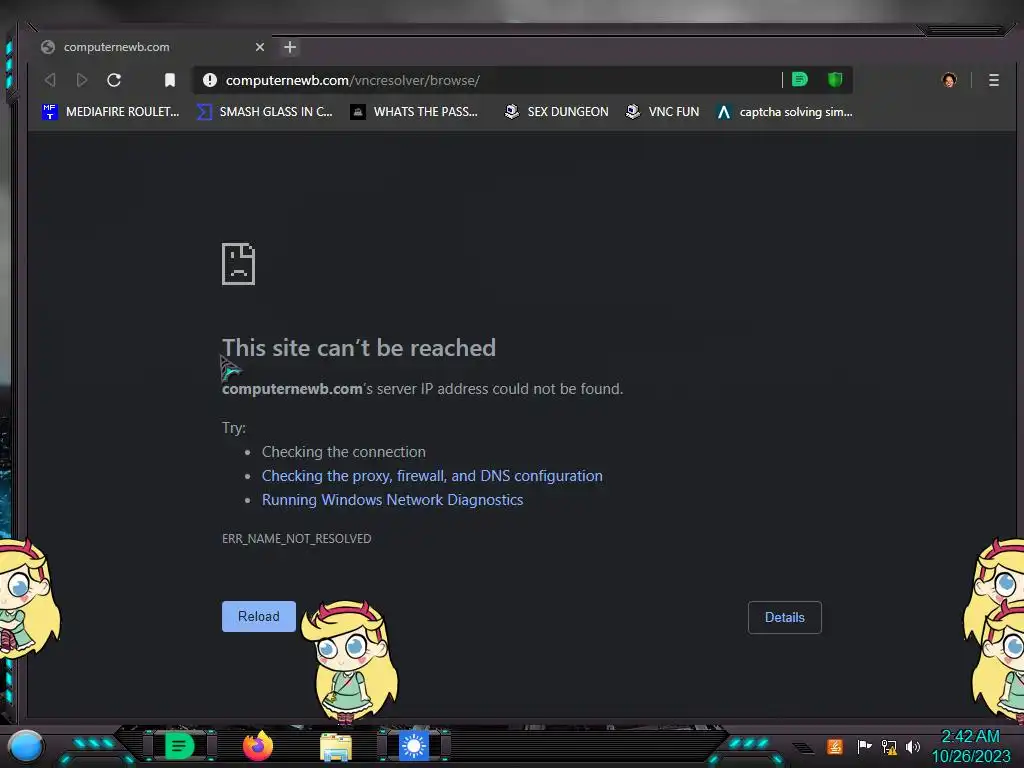Click the Star Butterfly mascot beside the Reload button
Image resolution: width=1024 pixels, height=768 pixels.
click(x=351, y=662)
